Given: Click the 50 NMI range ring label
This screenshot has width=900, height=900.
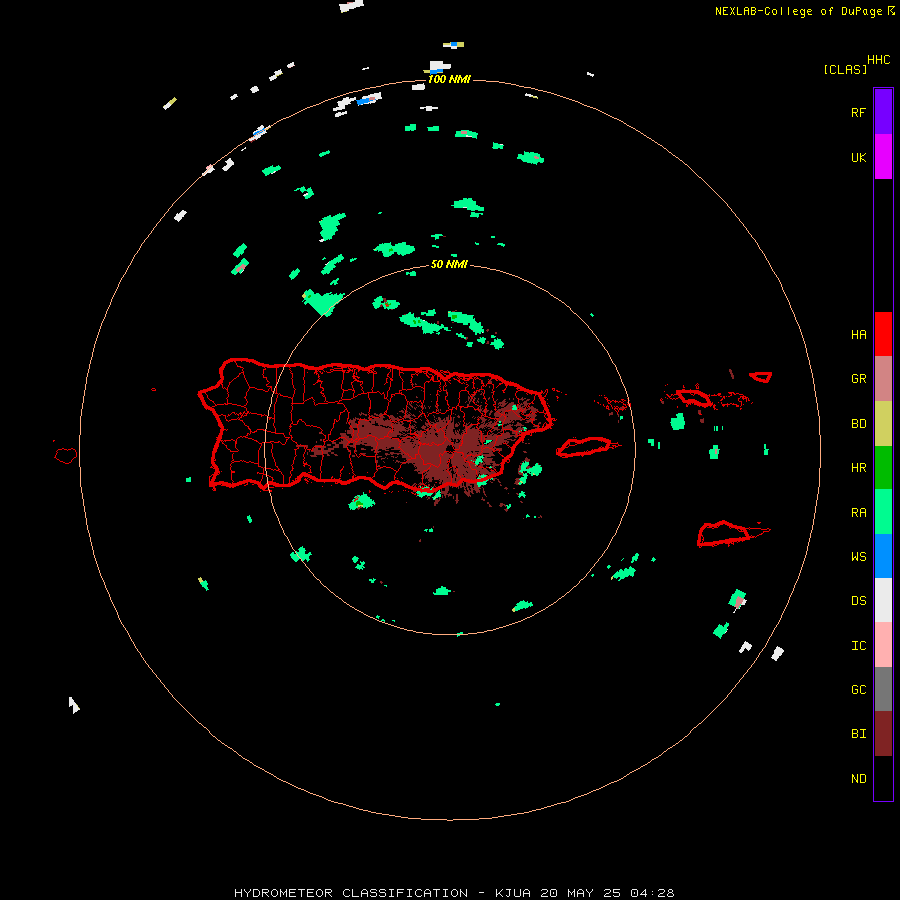Looking at the screenshot, I should pos(449,264).
